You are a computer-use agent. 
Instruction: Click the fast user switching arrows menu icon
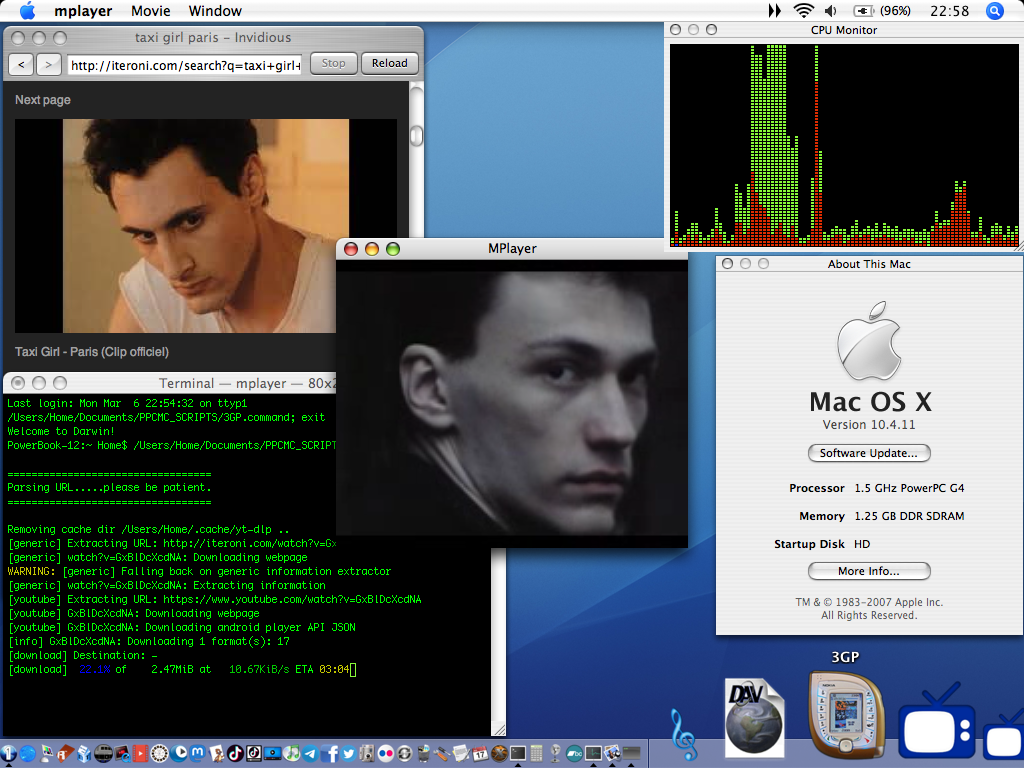(775, 10)
